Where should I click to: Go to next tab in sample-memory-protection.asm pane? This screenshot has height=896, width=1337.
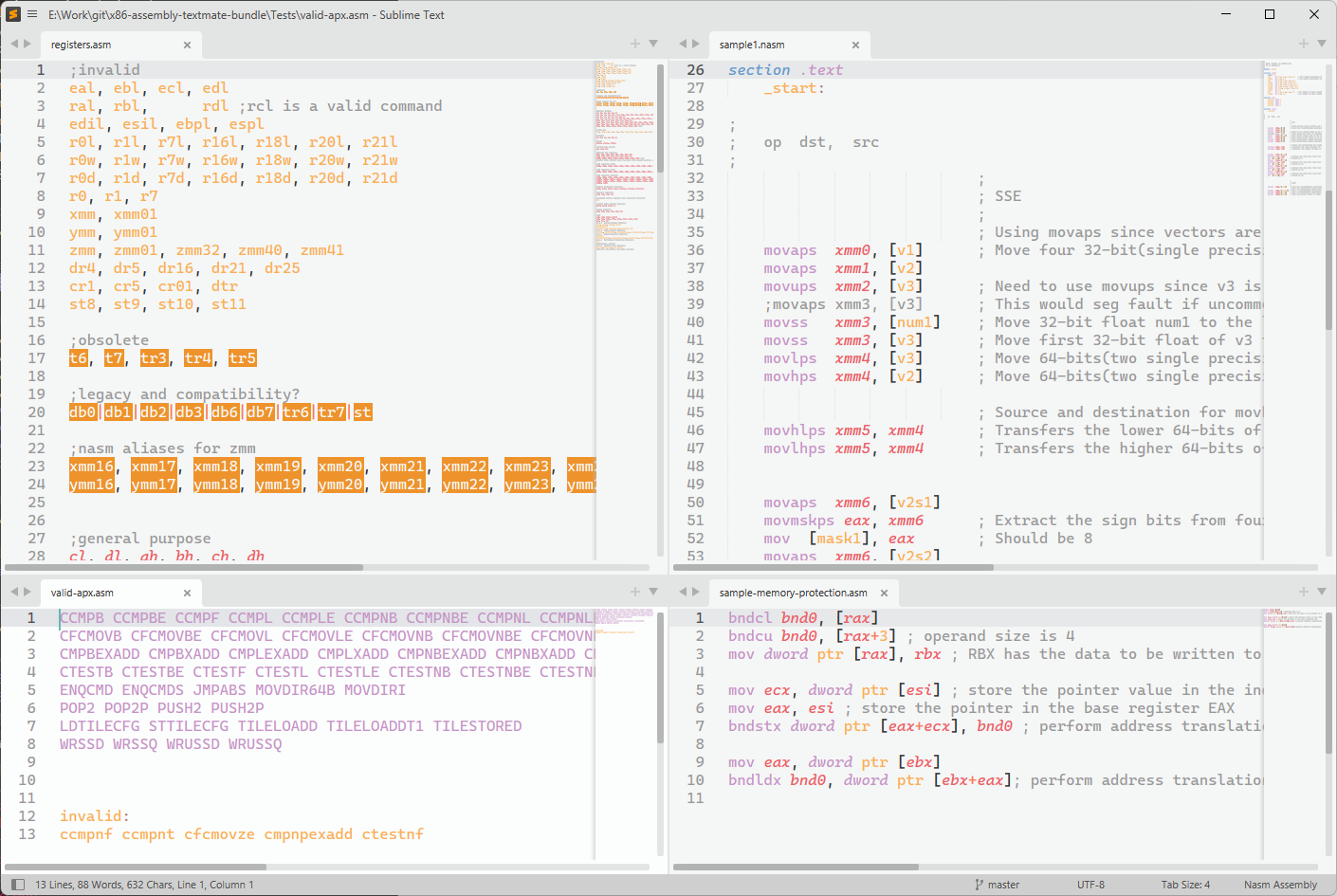(696, 592)
